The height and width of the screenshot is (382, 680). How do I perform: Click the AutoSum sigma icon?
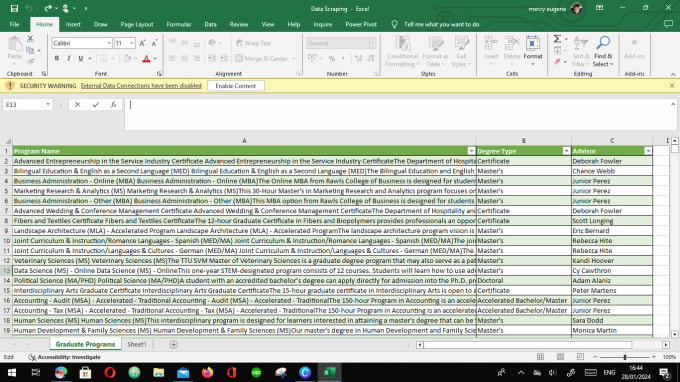(x=557, y=39)
